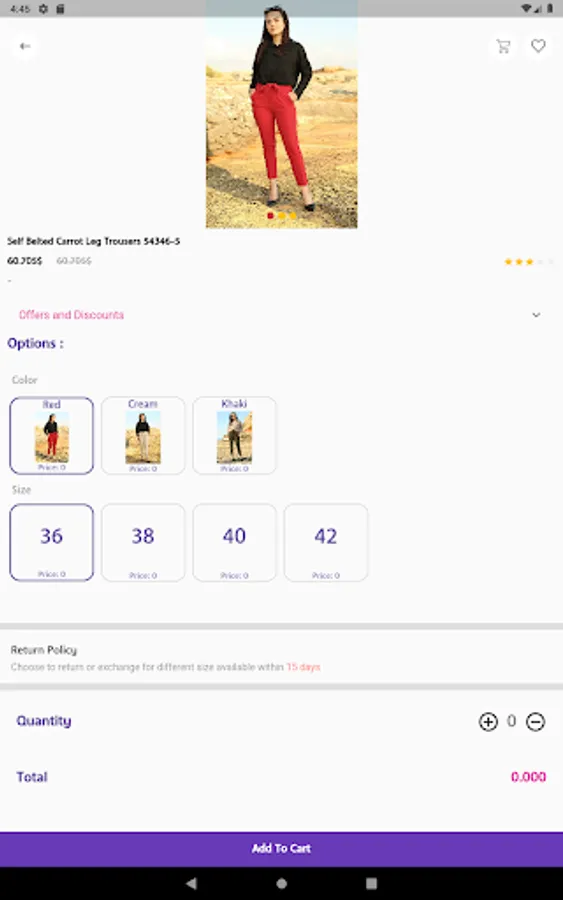View the main product photo

pos(281,115)
